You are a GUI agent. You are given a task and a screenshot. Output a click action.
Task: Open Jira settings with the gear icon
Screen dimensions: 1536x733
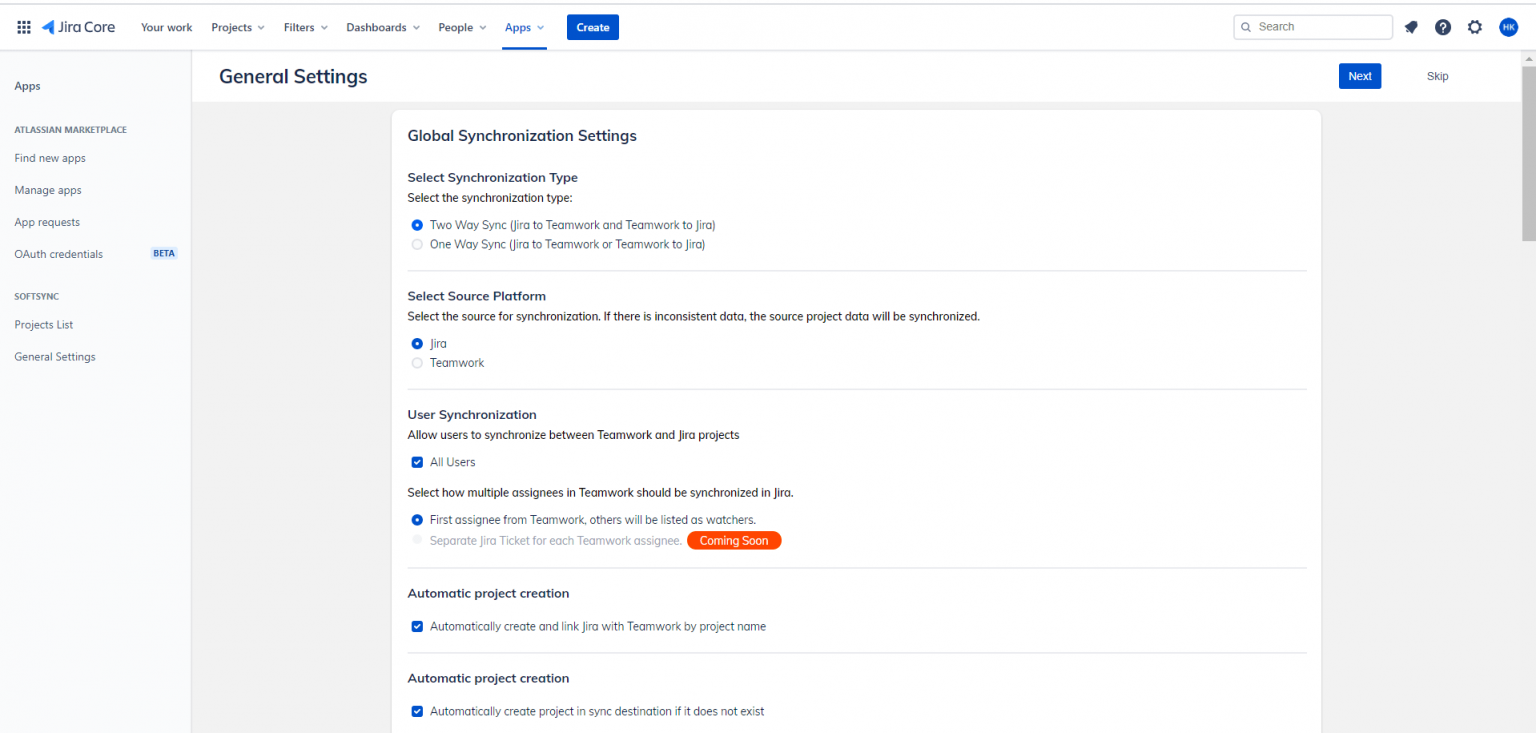pos(1474,27)
